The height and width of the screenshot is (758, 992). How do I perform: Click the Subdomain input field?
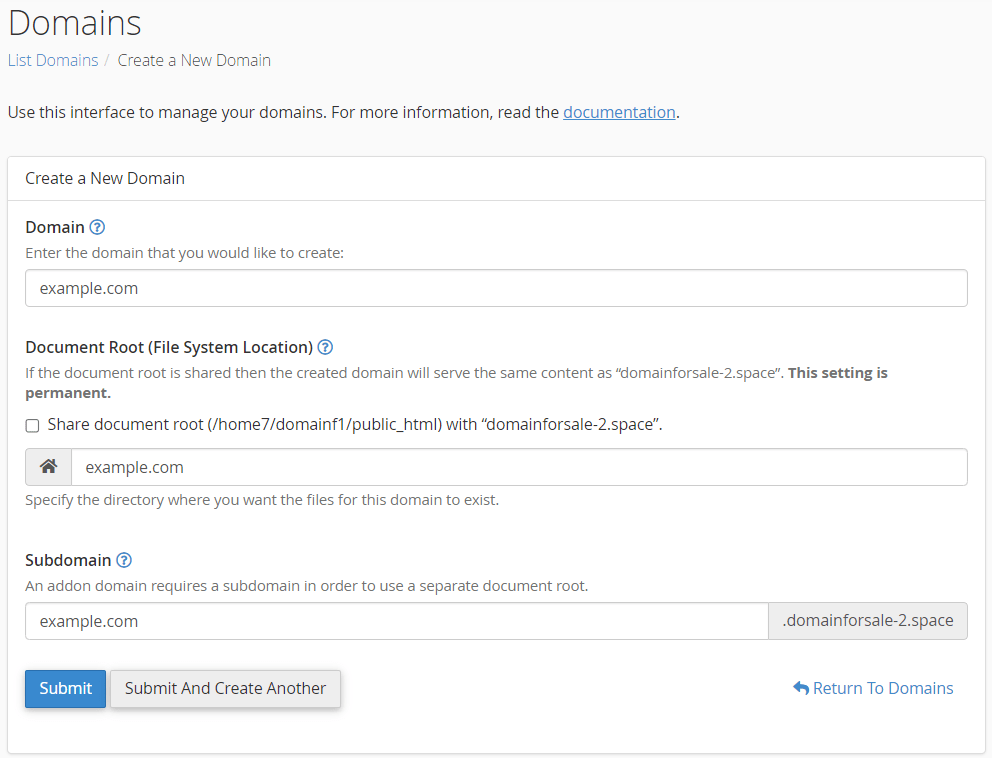[x=395, y=621]
